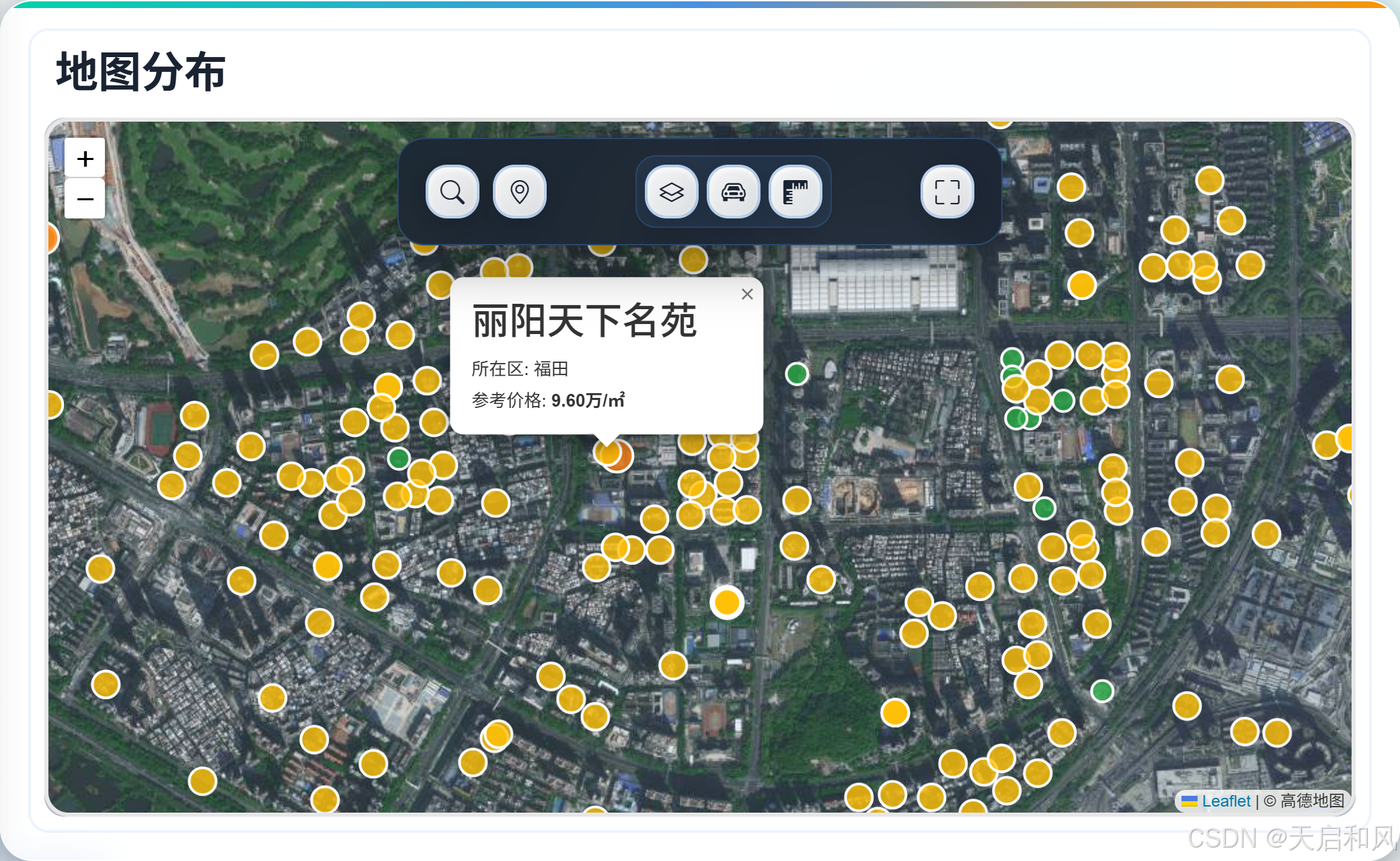Image resolution: width=1400 pixels, height=861 pixels.
Task: Click the location pin icon
Action: (519, 192)
